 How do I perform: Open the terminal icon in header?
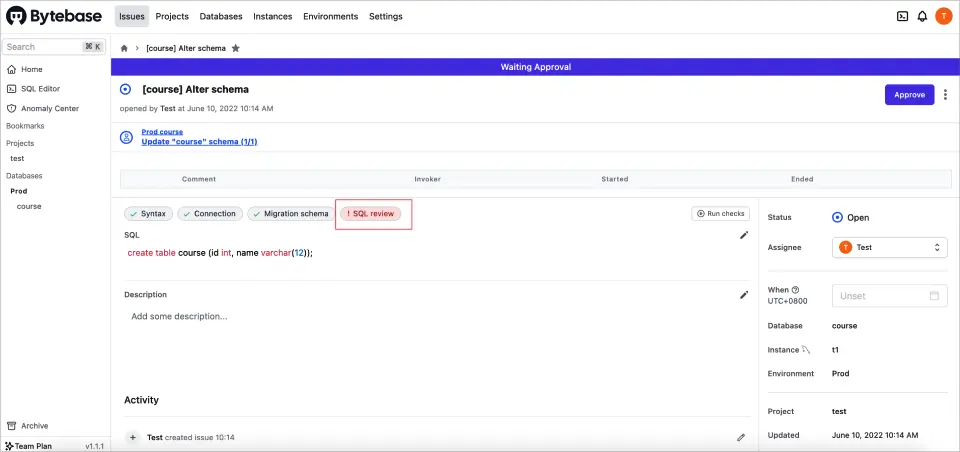coord(902,16)
